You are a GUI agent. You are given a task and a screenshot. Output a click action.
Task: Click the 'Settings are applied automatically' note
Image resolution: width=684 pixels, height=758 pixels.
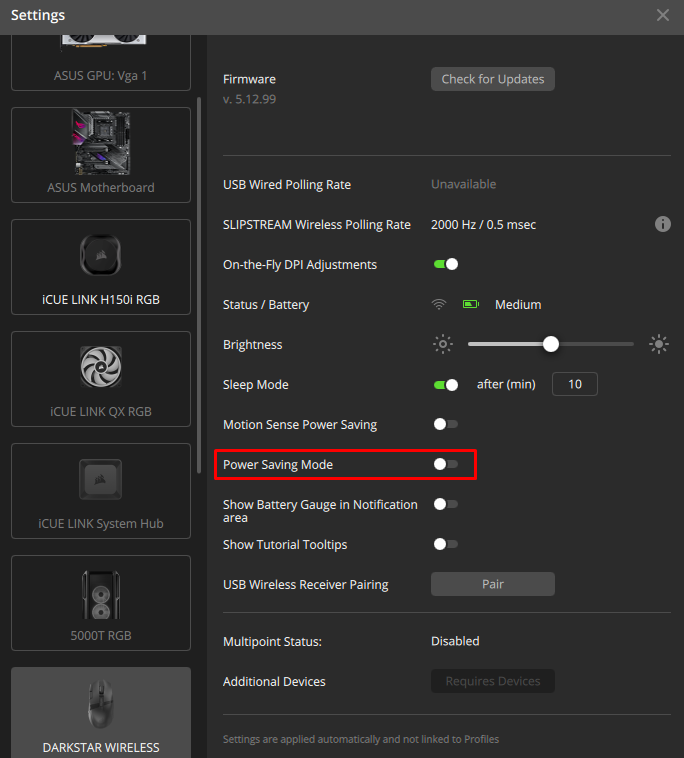361,739
